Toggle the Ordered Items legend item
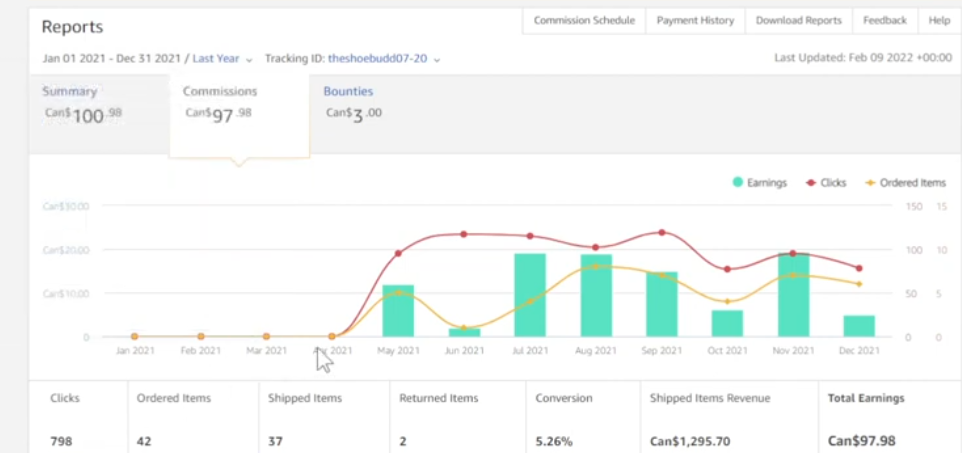The height and width of the screenshot is (453, 962). [x=905, y=182]
